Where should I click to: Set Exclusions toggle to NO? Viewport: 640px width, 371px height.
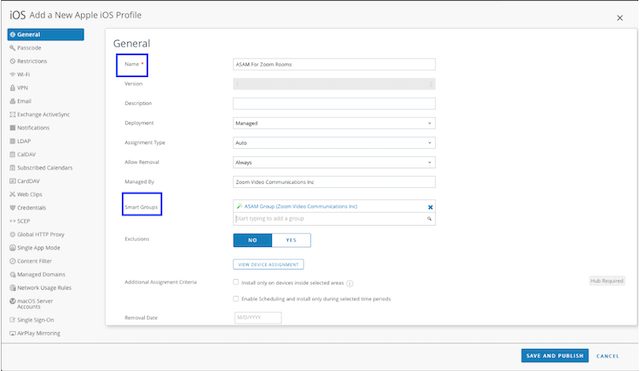point(253,240)
